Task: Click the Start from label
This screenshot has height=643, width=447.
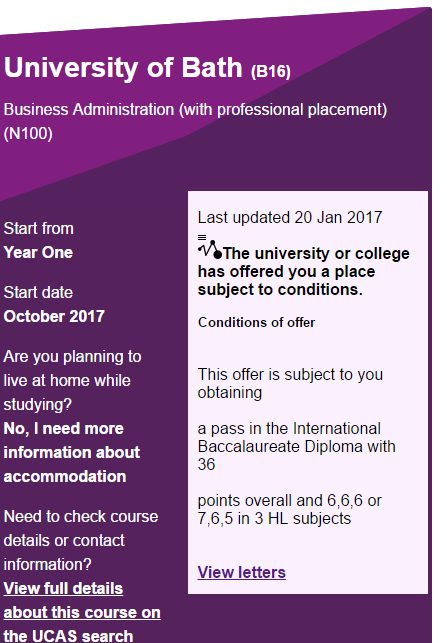Action: pyautogui.click(x=39, y=228)
